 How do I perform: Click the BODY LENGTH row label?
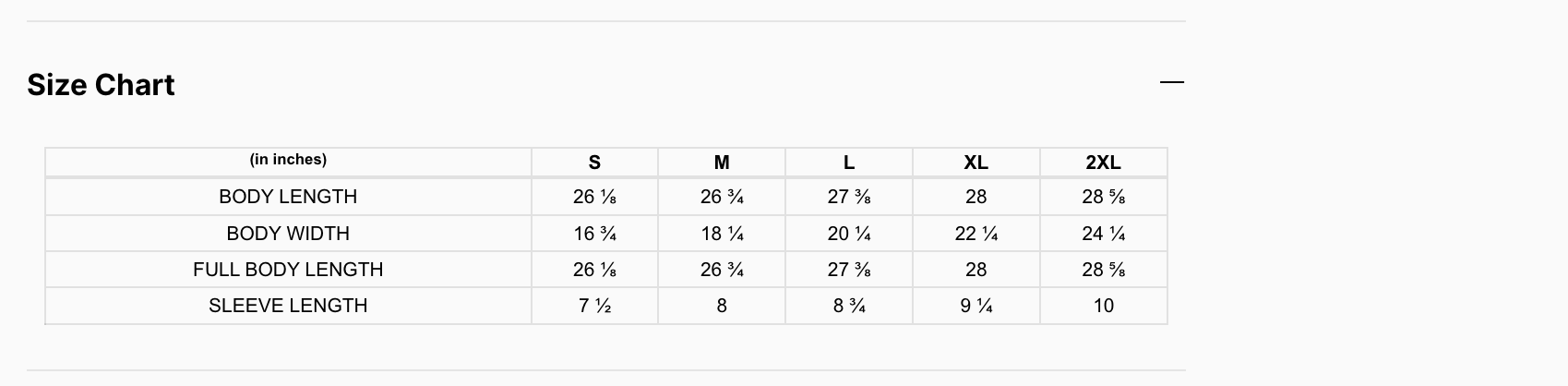(x=288, y=197)
